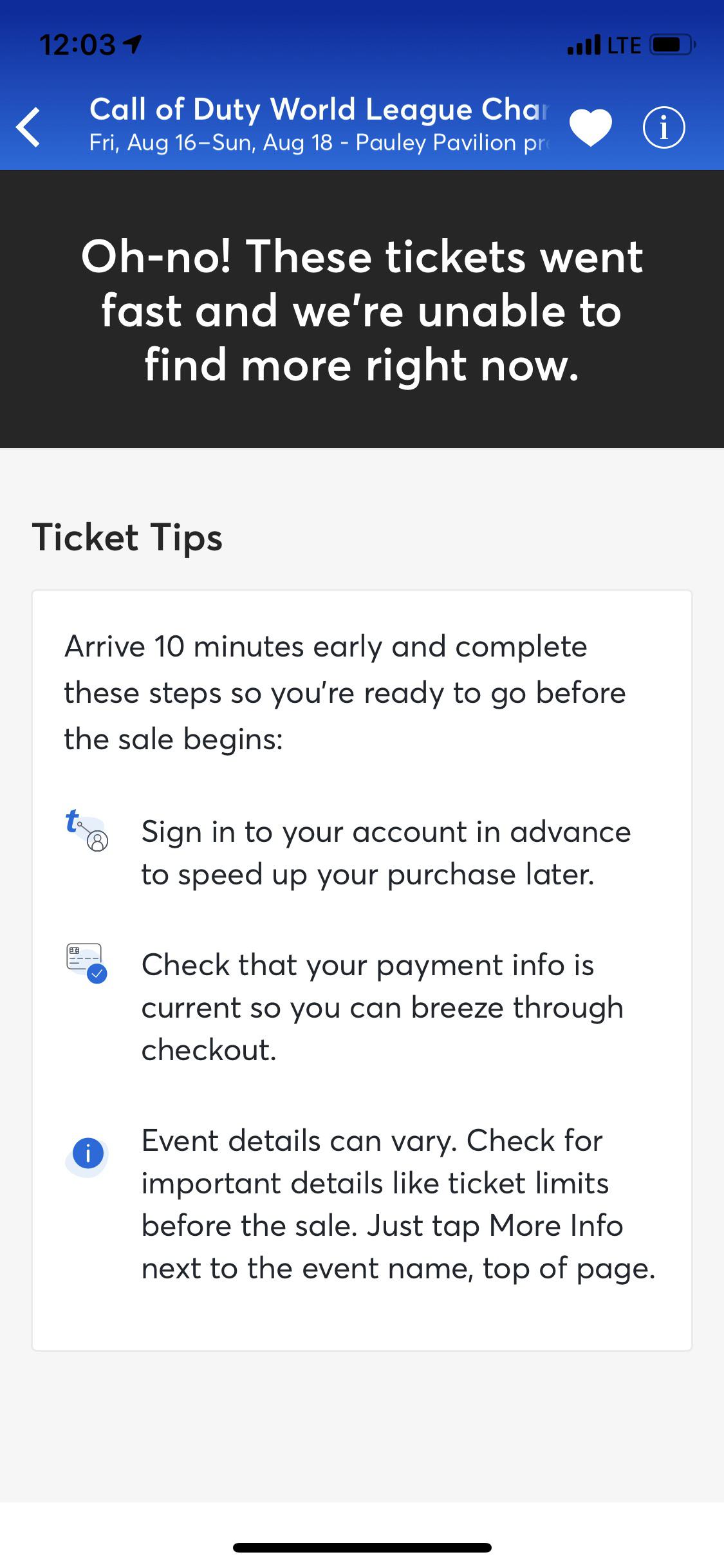Image resolution: width=724 pixels, height=1568 pixels.
Task: Toggle the heart to unfavorite this event
Action: pos(591,126)
